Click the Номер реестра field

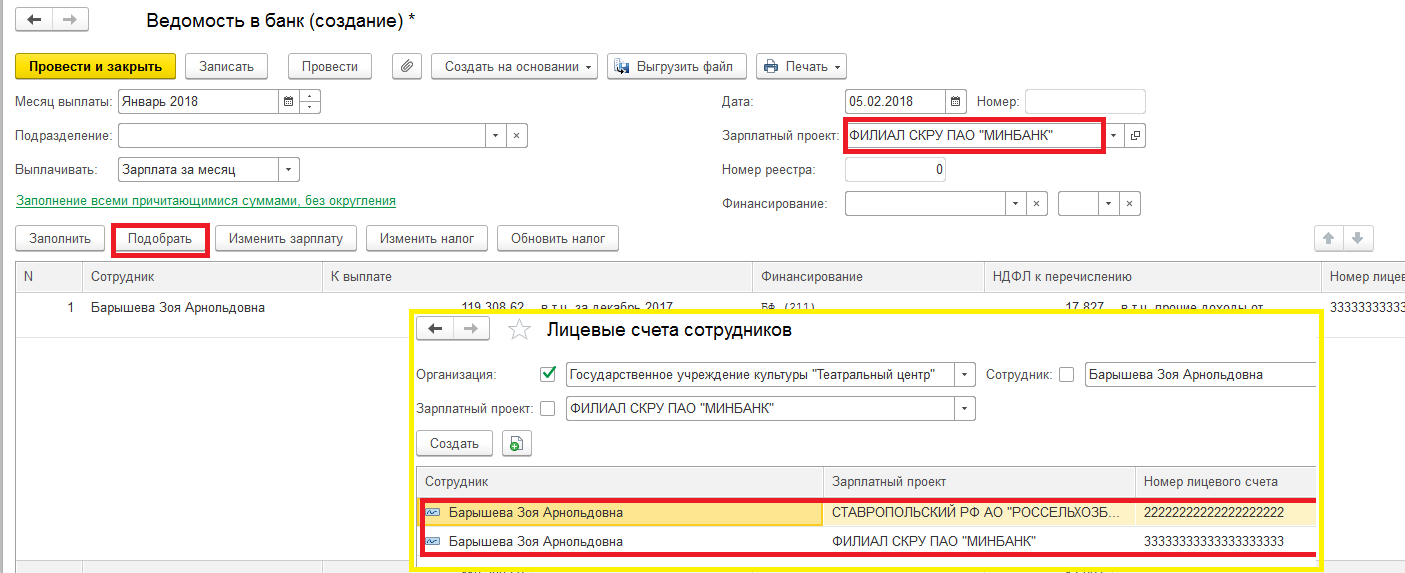(895, 169)
